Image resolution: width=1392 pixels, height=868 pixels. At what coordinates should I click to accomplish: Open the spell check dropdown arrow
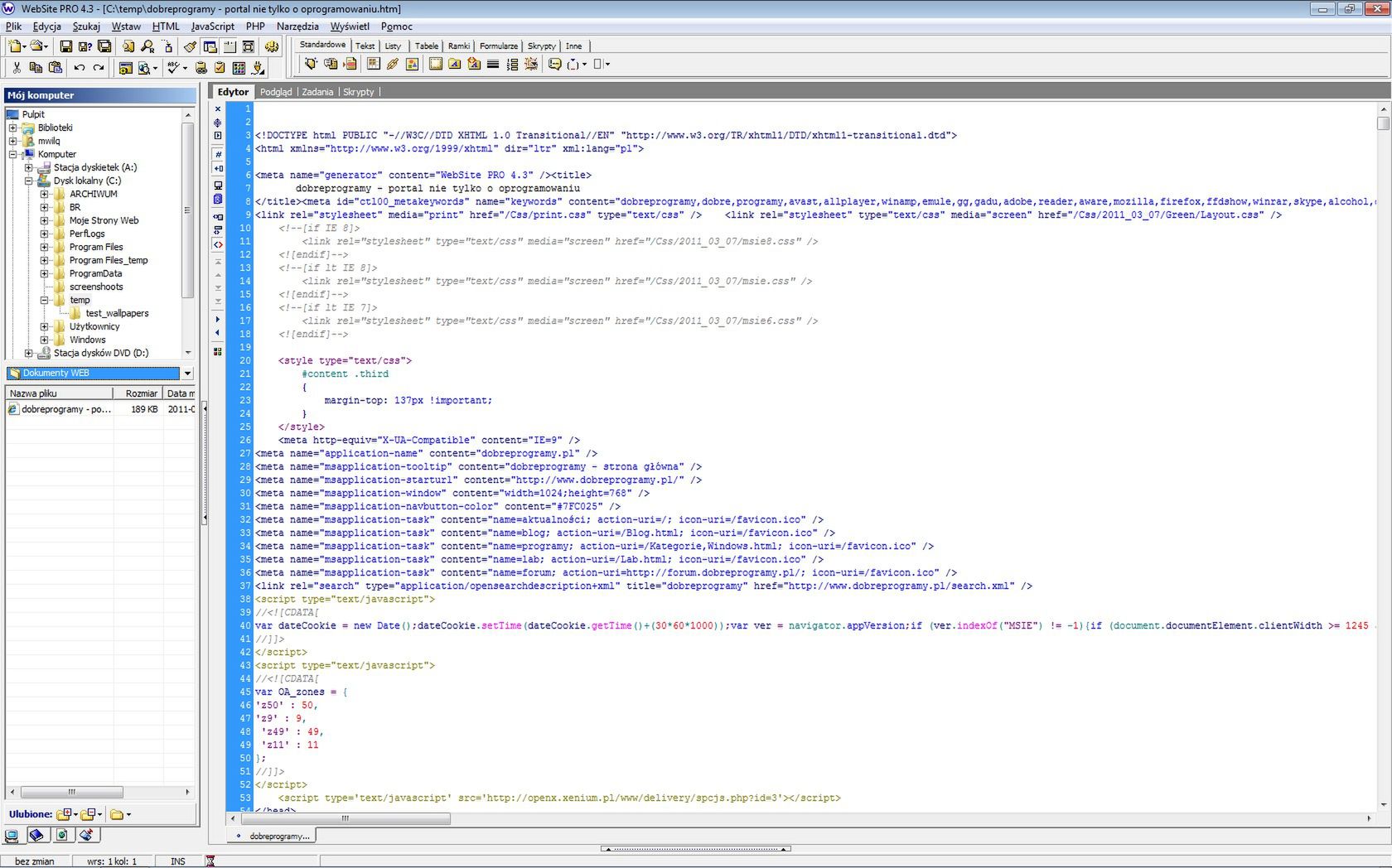[185, 68]
